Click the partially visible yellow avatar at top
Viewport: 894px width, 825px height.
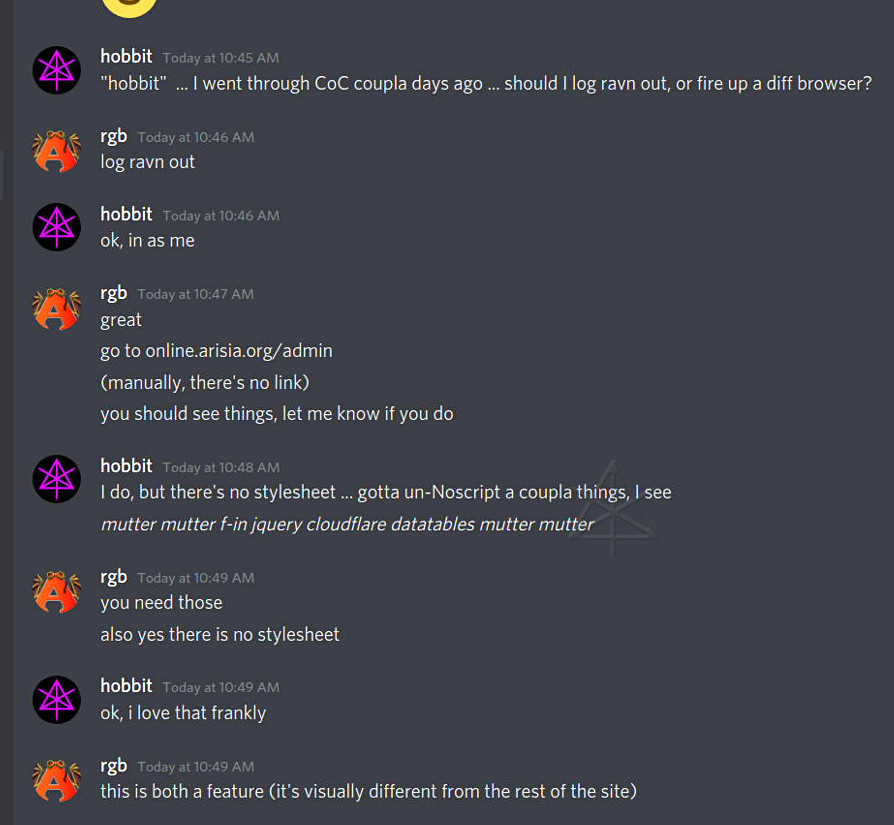(129, 6)
